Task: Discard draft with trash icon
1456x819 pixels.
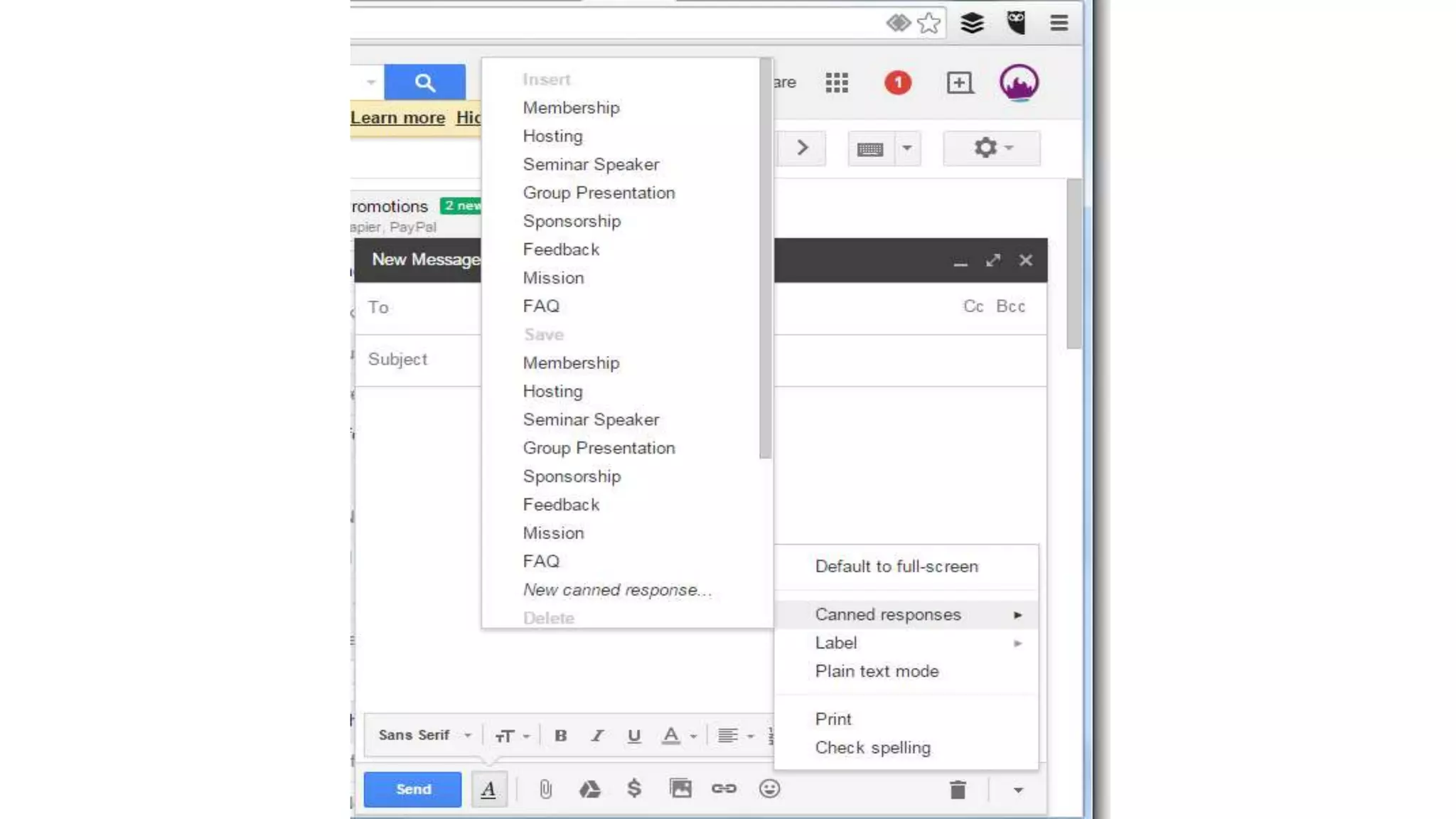Action: (x=958, y=790)
